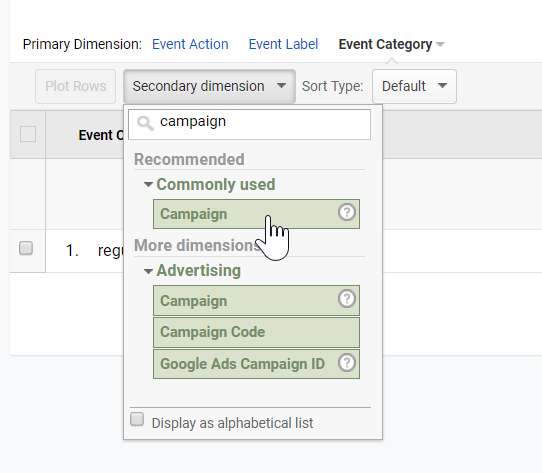Click the Plot Rows button
Viewport: 542px width, 473px height.
(x=75, y=86)
